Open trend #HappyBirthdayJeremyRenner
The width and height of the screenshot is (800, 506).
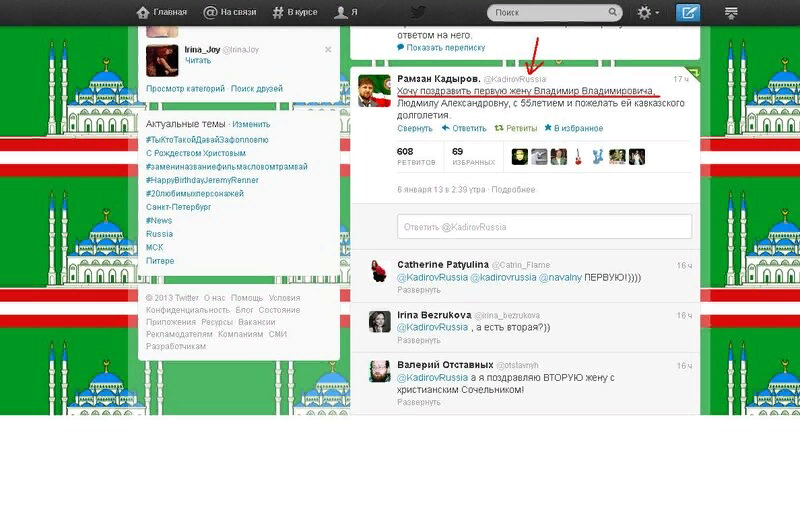pos(203,180)
